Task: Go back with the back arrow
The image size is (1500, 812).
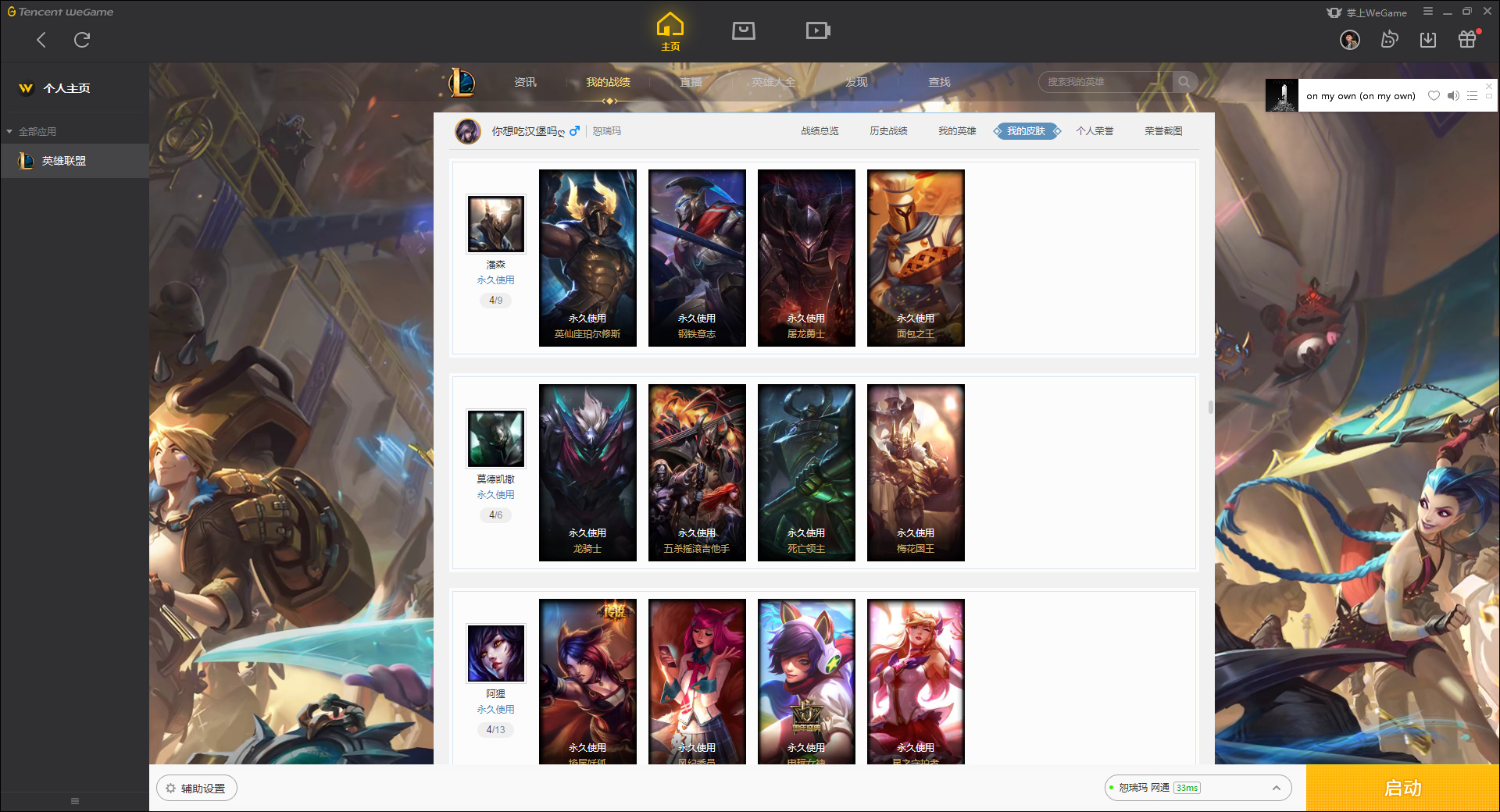Action: pos(41,40)
